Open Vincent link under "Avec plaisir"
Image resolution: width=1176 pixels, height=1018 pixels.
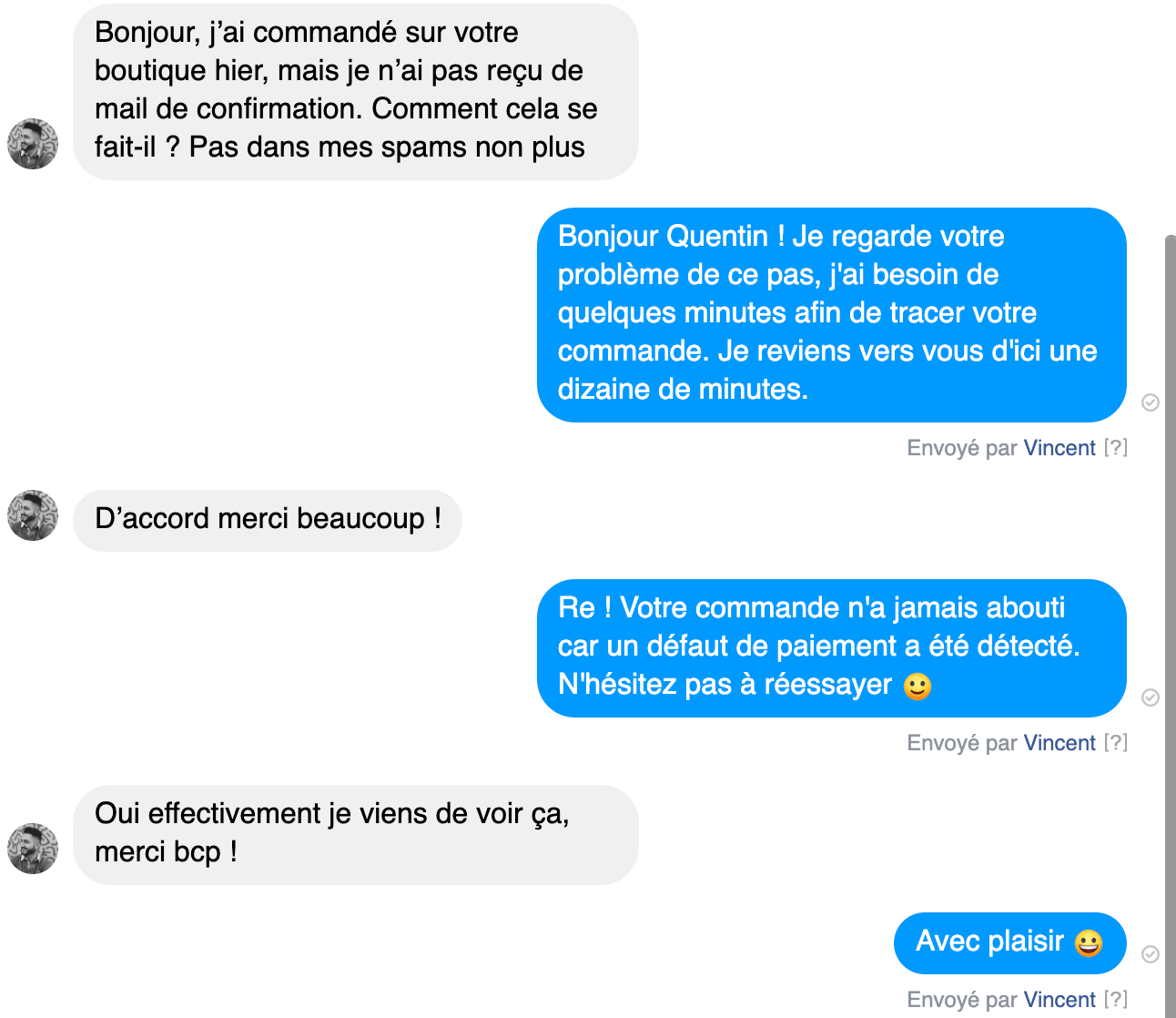1059,1000
